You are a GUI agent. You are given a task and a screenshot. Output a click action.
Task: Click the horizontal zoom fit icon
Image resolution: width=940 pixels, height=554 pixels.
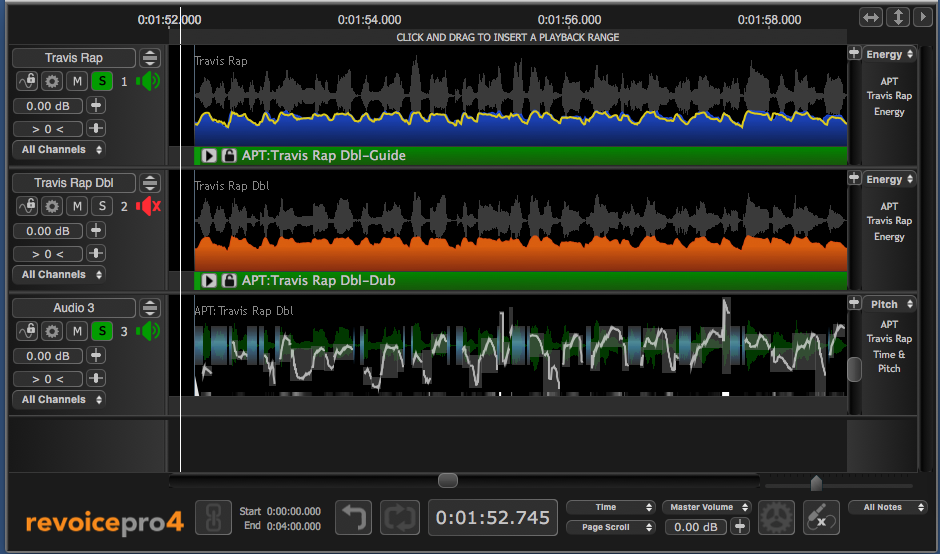coord(872,18)
